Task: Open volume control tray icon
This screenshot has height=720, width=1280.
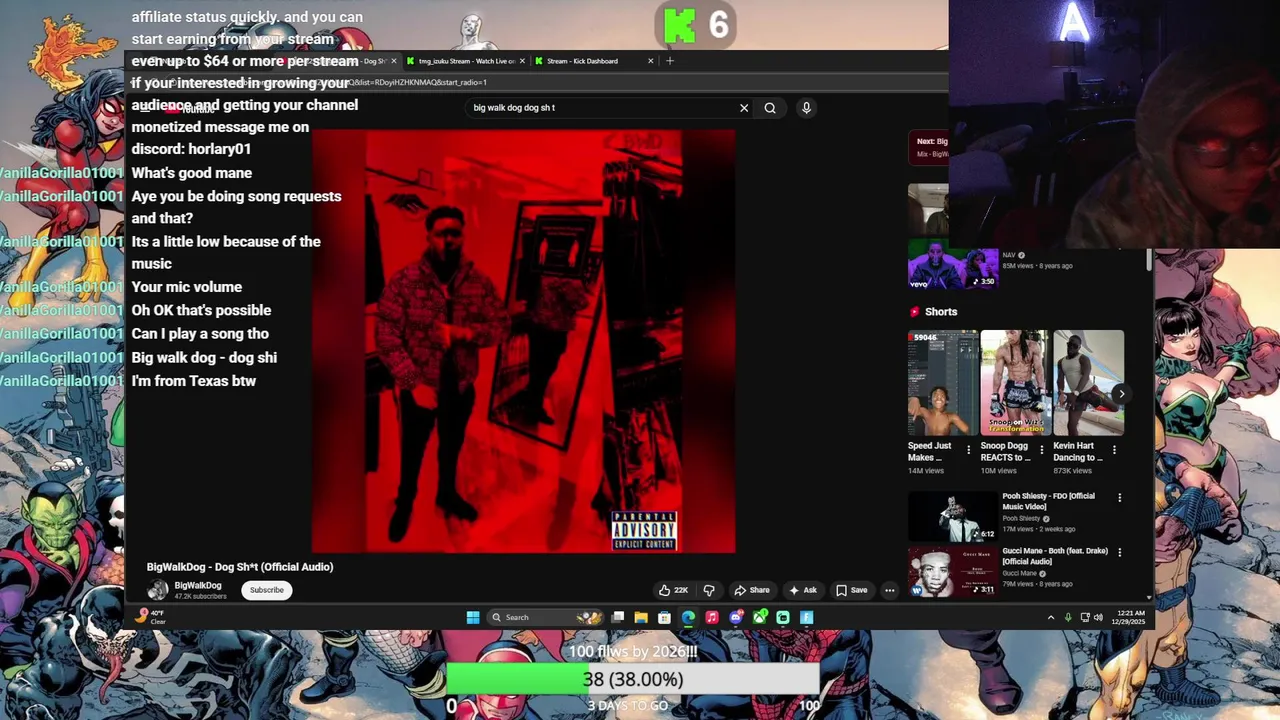Action: (1098, 617)
